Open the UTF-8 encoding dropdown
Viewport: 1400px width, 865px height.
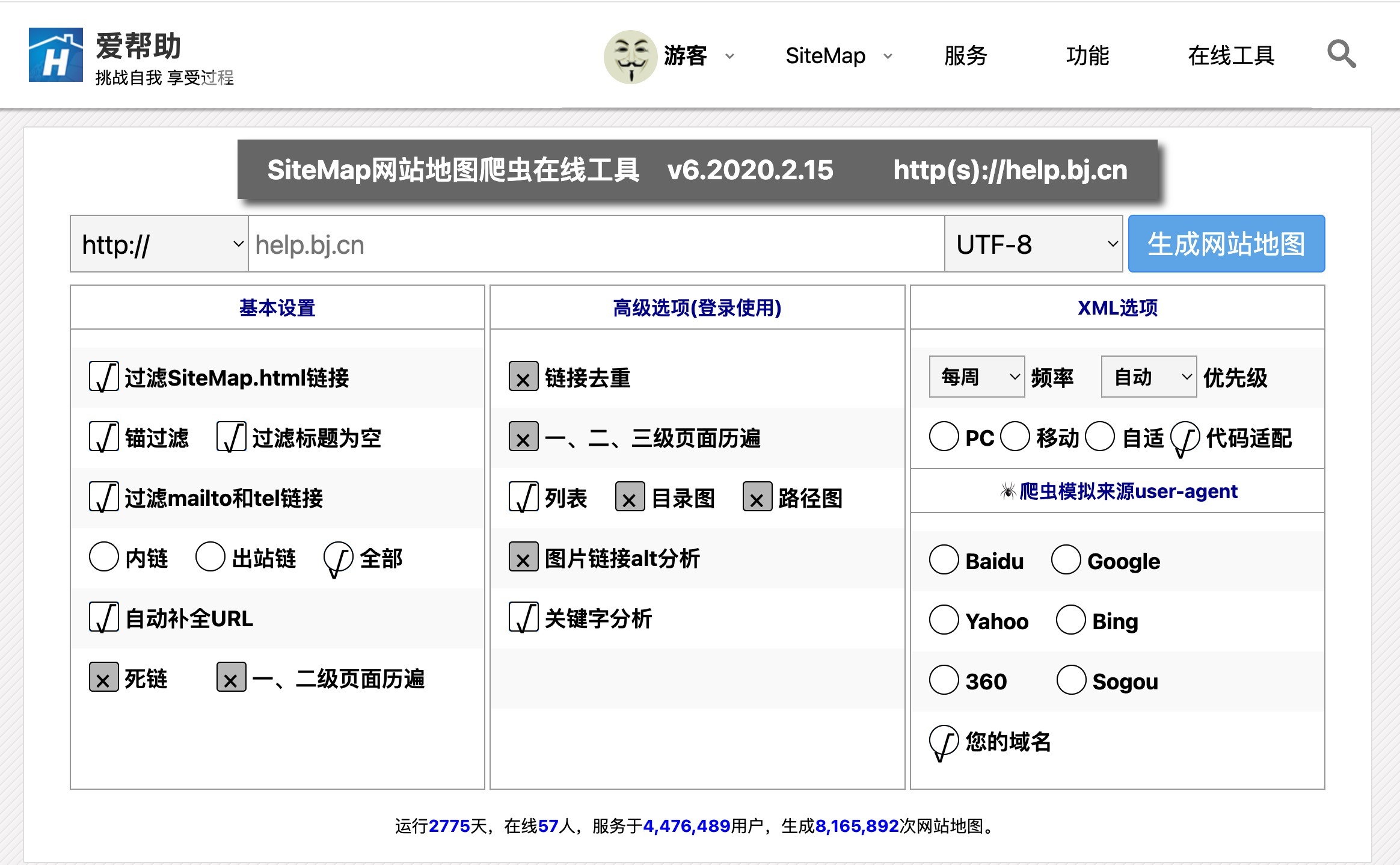tap(1033, 244)
